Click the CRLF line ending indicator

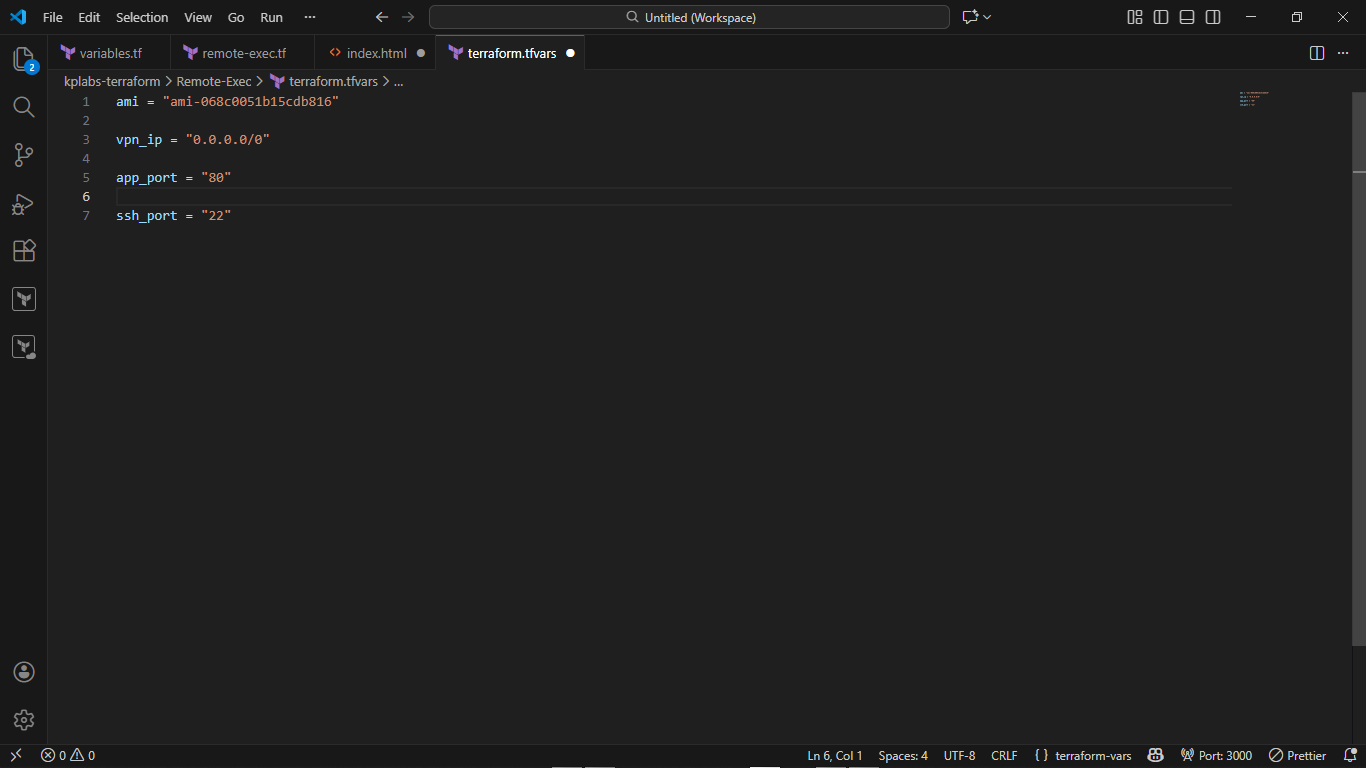point(1004,756)
